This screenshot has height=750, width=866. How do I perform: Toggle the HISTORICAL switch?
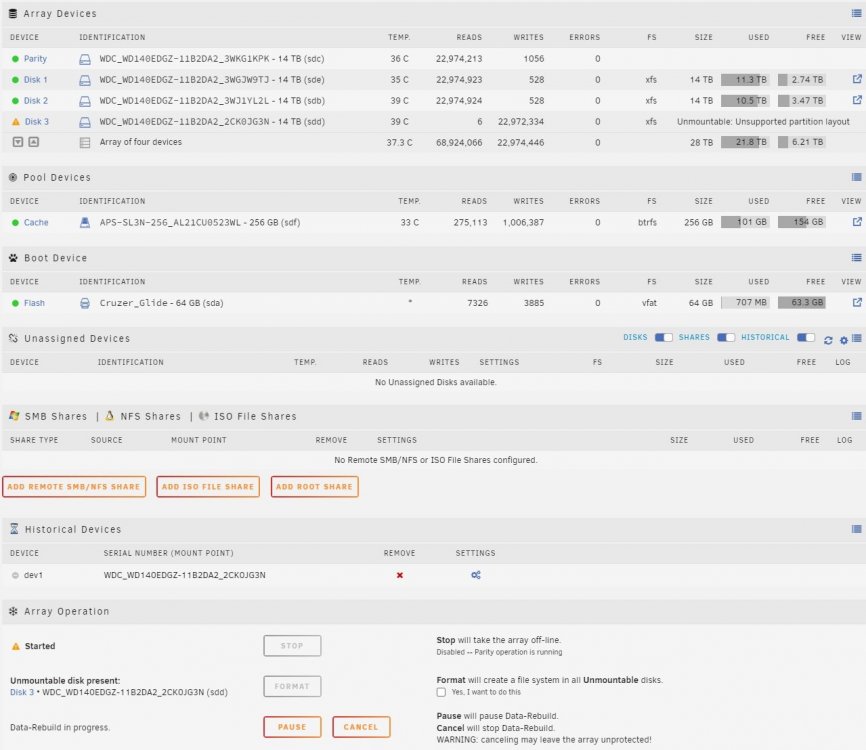[x=806, y=337]
